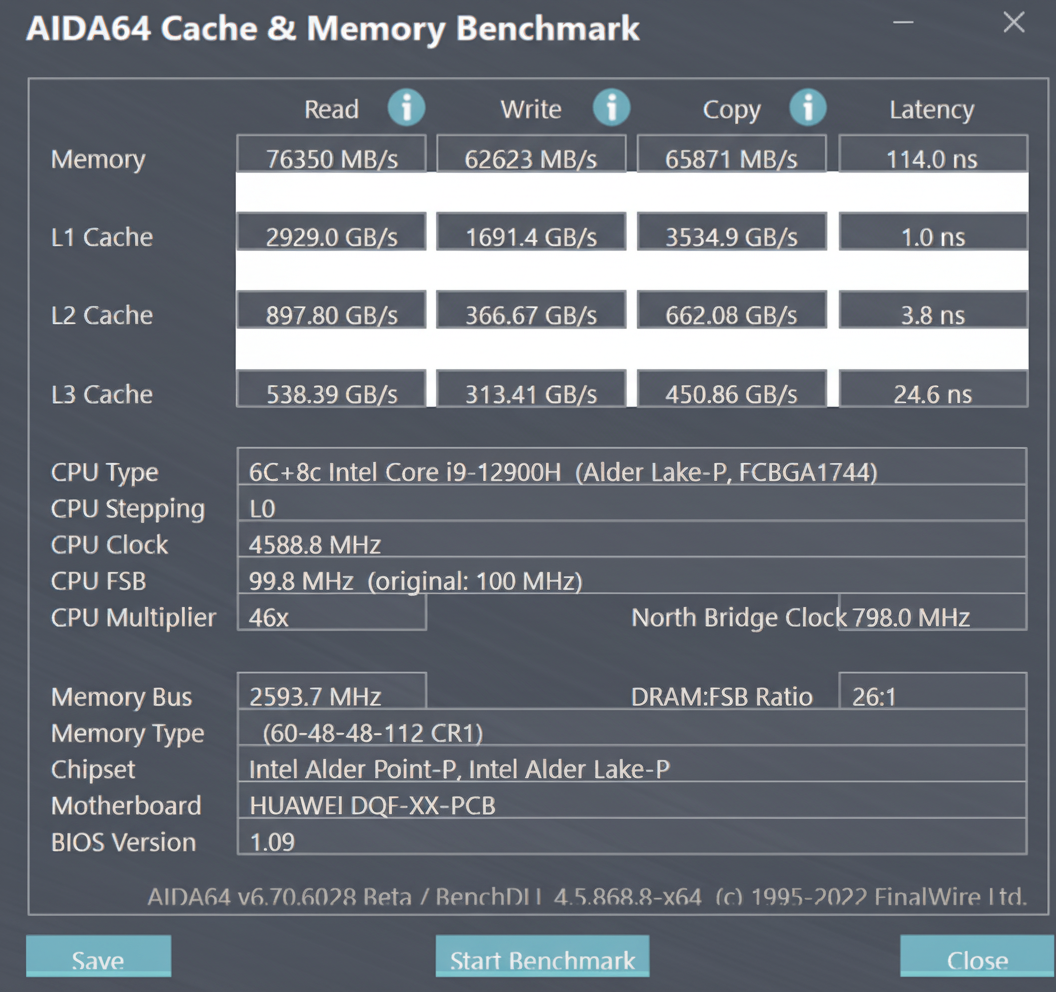Click the BIOS Version field
Image resolution: width=1056 pixels, height=992 pixels.
(631, 840)
